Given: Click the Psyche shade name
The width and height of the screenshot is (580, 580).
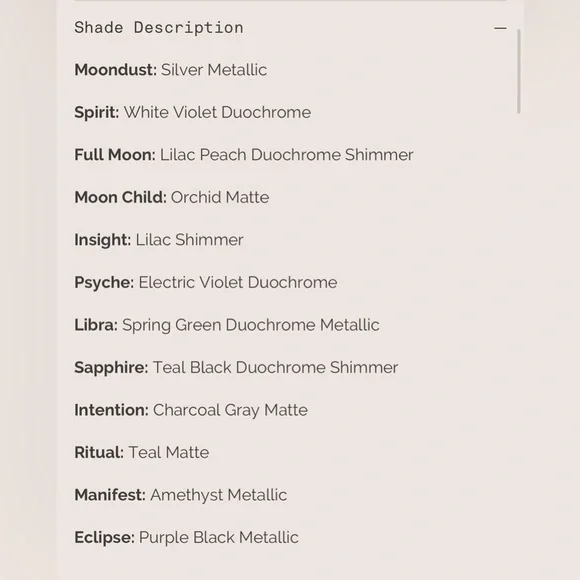Looking at the screenshot, I should 104,283.
